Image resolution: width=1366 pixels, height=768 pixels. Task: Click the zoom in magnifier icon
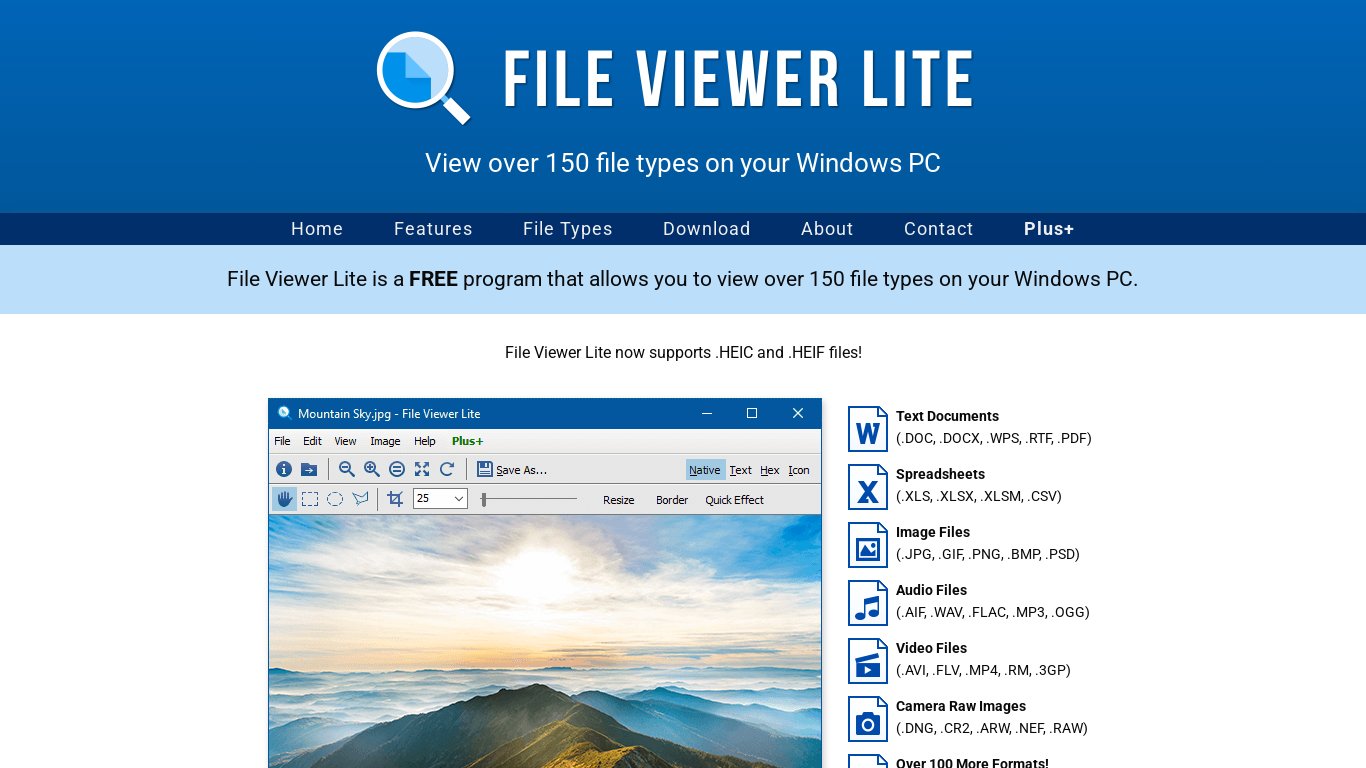372,469
